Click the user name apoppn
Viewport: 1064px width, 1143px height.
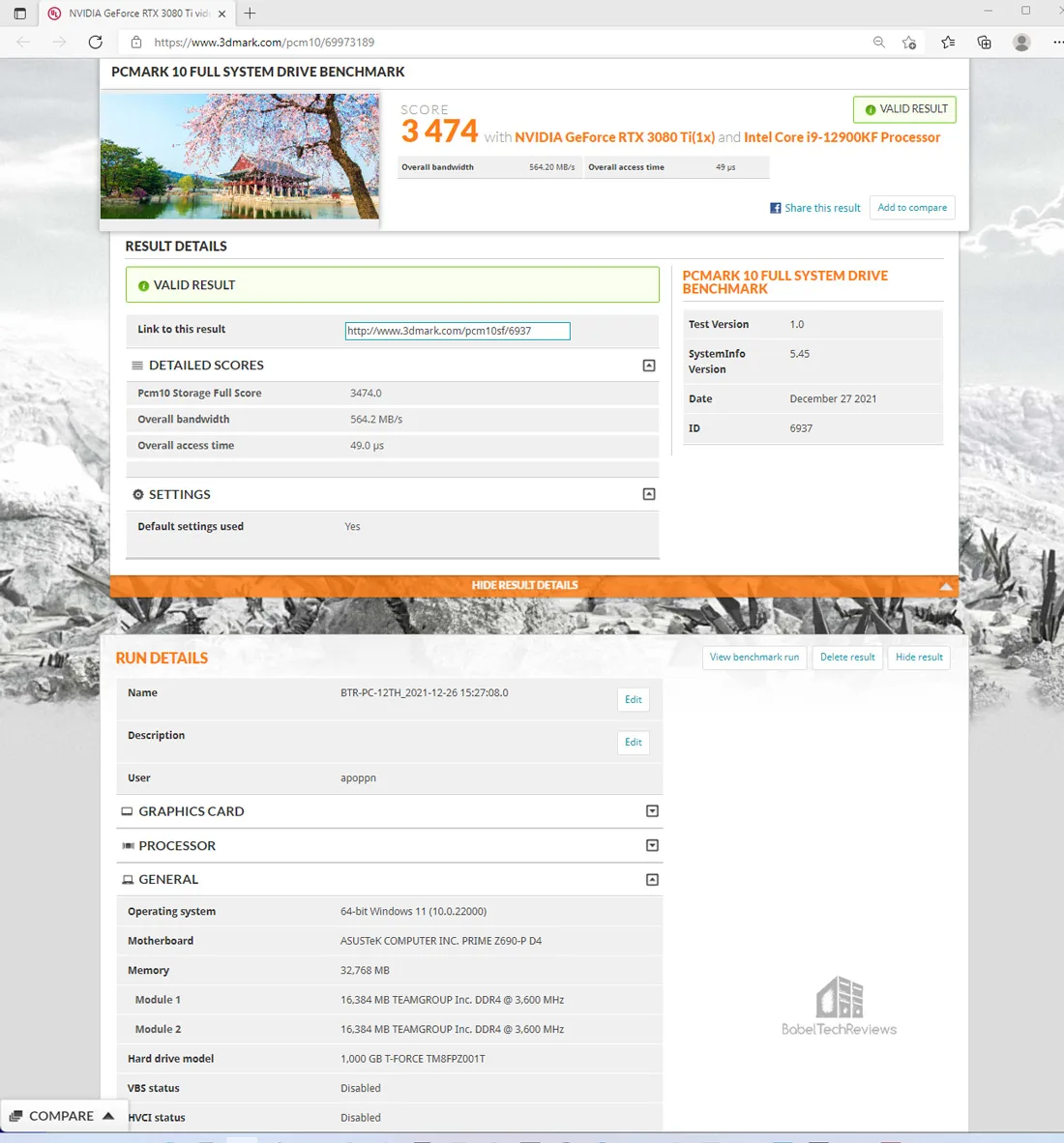tap(358, 778)
